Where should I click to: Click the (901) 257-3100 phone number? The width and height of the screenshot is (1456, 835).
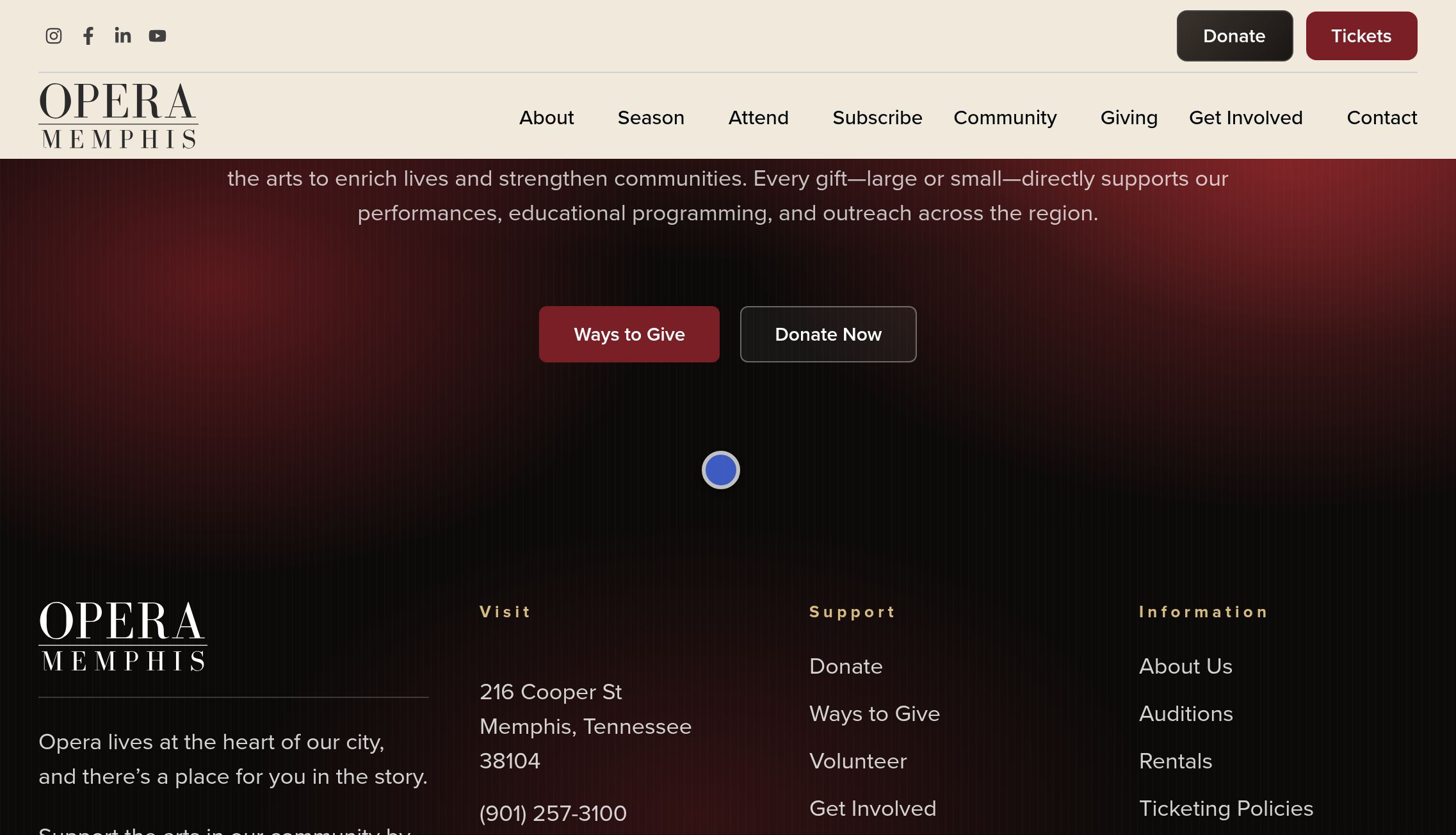[x=553, y=813]
